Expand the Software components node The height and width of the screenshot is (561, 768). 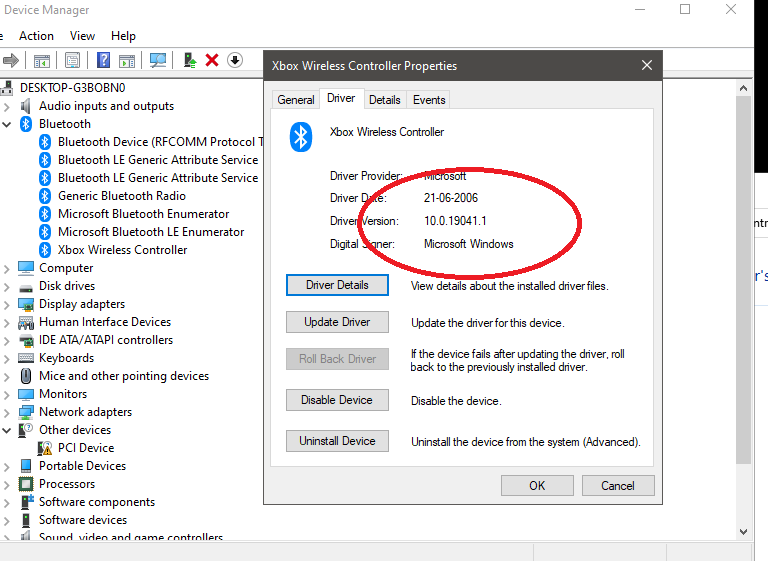tap(6, 503)
